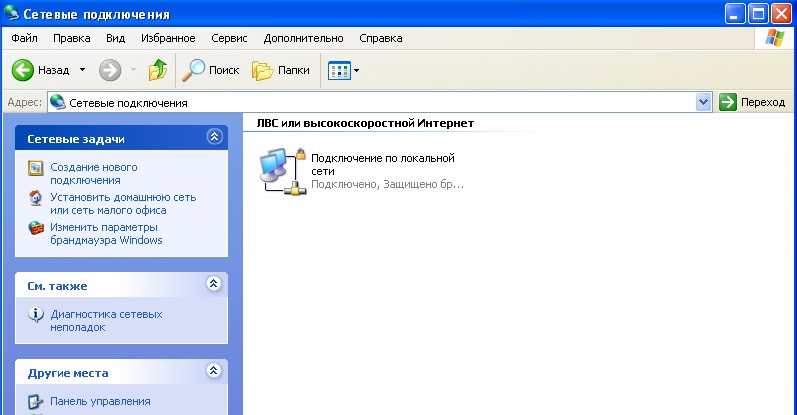Click the home network setup icon
The height and width of the screenshot is (415, 797).
pyautogui.click(x=36, y=198)
